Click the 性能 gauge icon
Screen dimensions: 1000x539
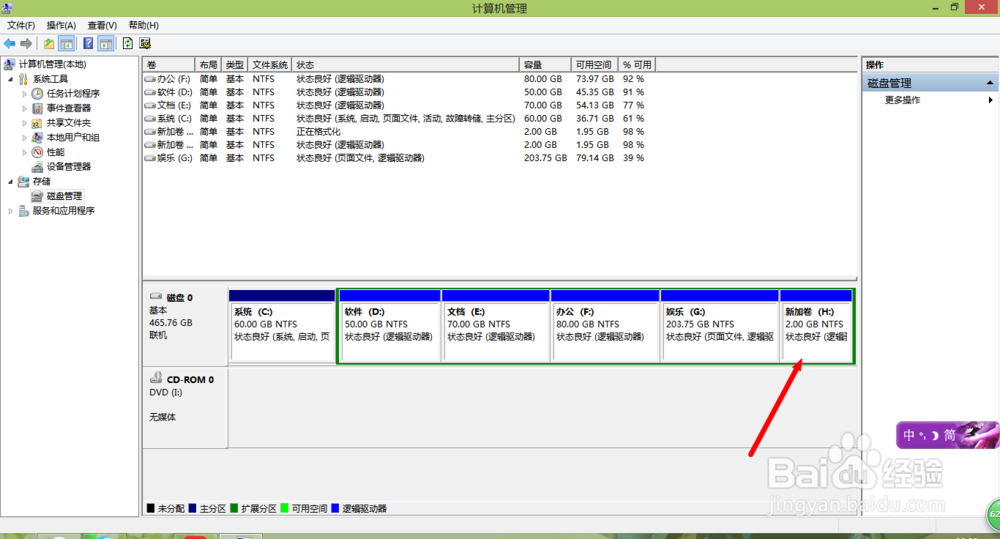point(37,152)
